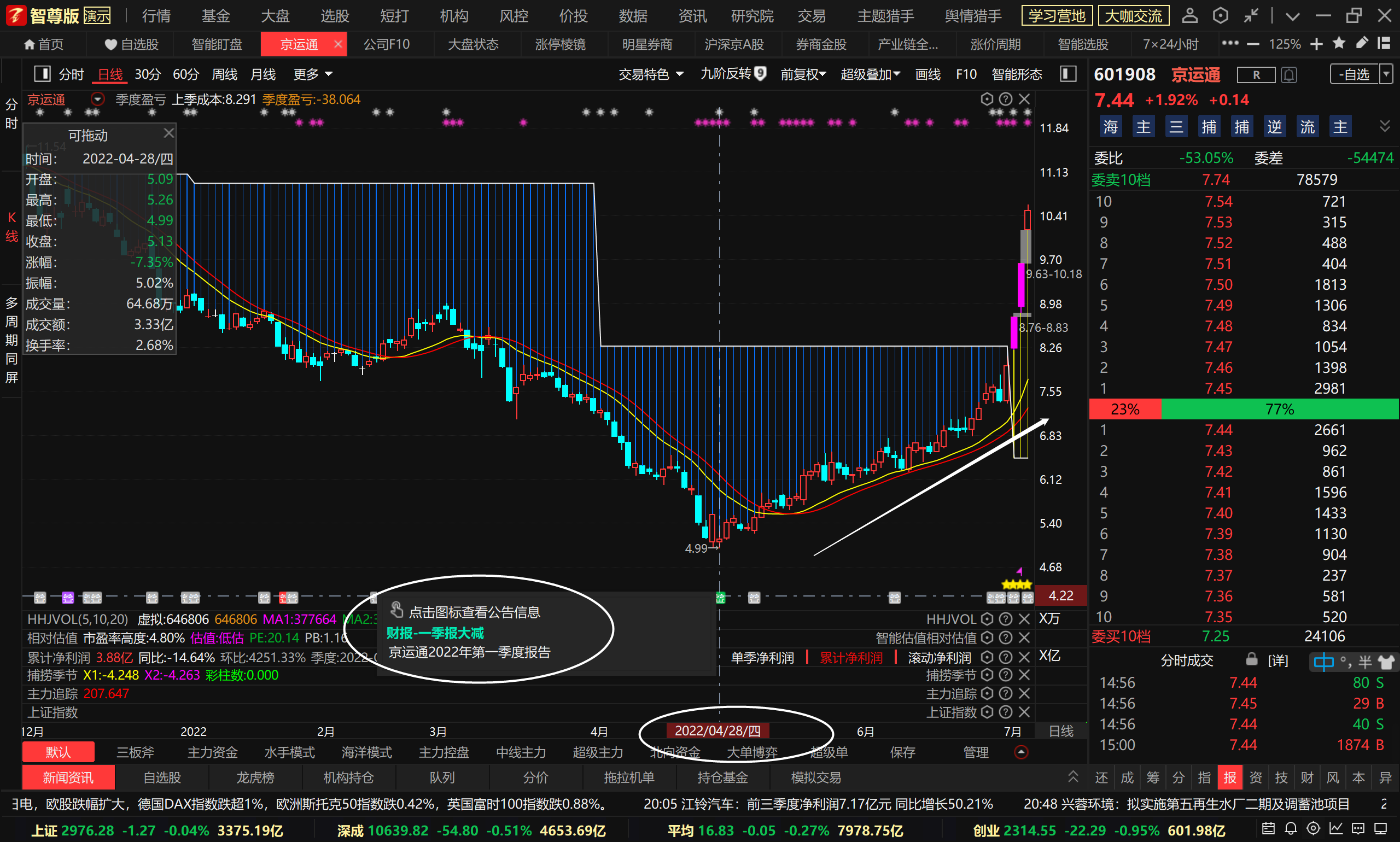Viewport: 1400px width, 842px height.
Task: Close the 京运通 tab
Action: pyautogui.click(x=338, y=44)
